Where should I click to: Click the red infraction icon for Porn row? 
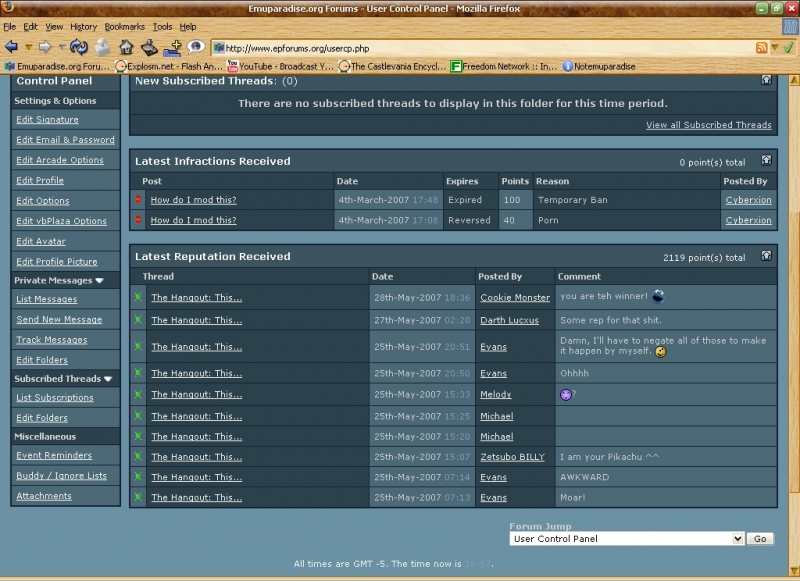point(138,220)
